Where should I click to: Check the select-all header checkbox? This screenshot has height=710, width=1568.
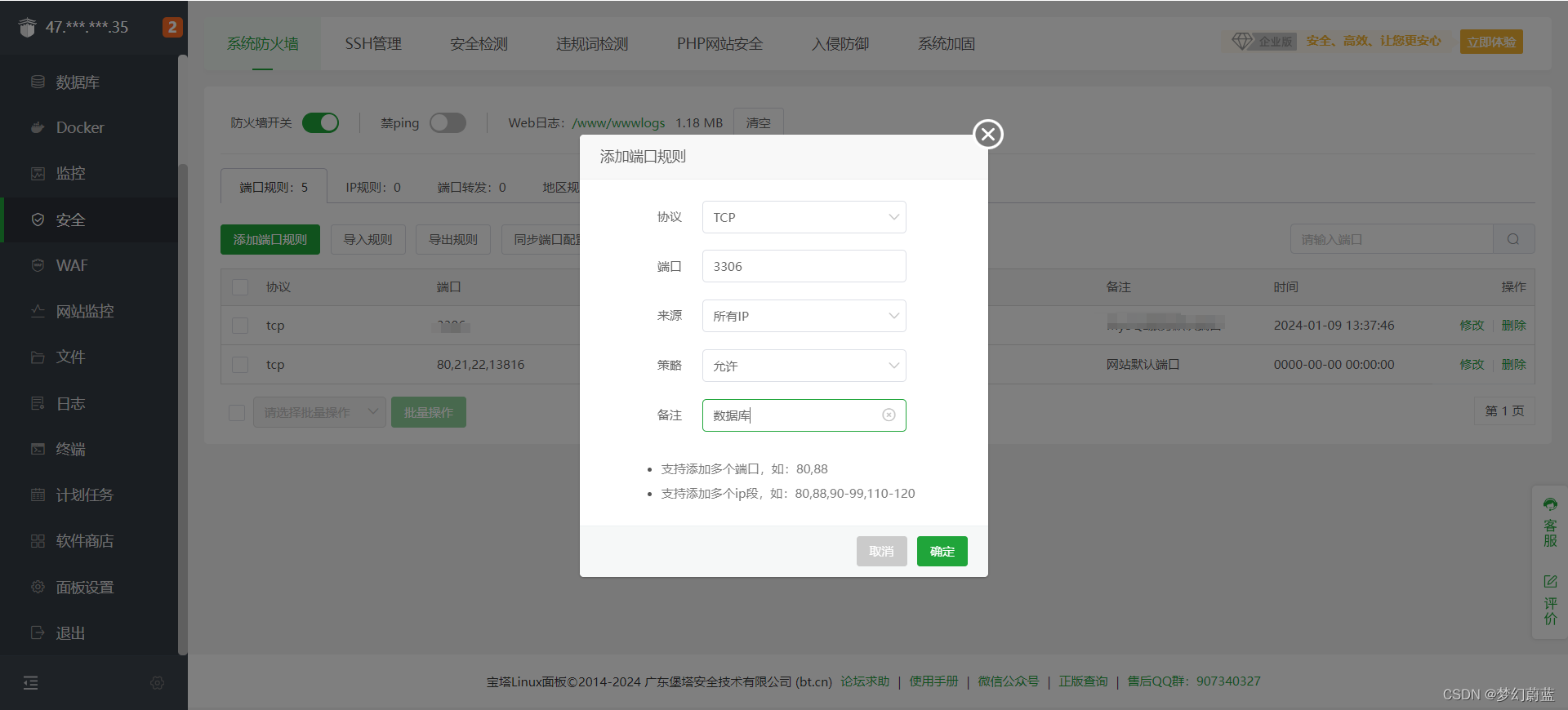[240, 287]
